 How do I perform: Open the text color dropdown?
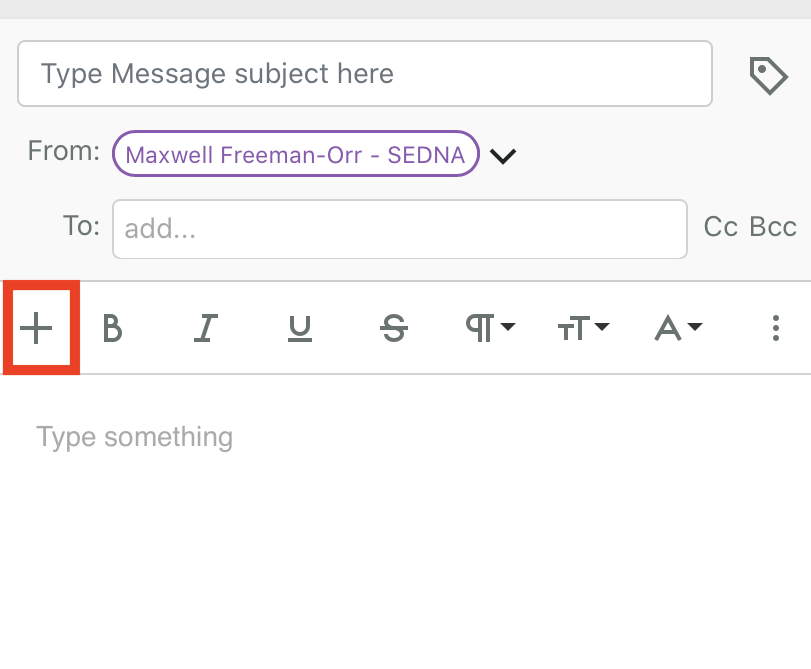[677, 328]
